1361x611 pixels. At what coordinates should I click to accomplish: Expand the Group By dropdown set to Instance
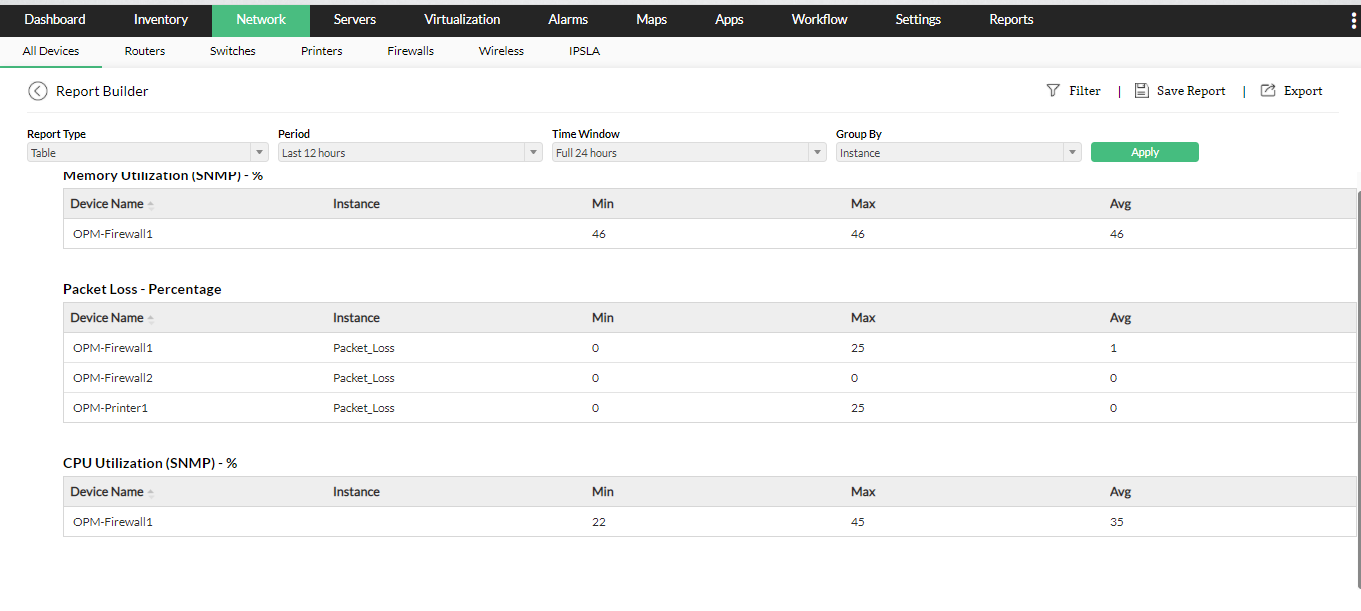coord(1072,152)
